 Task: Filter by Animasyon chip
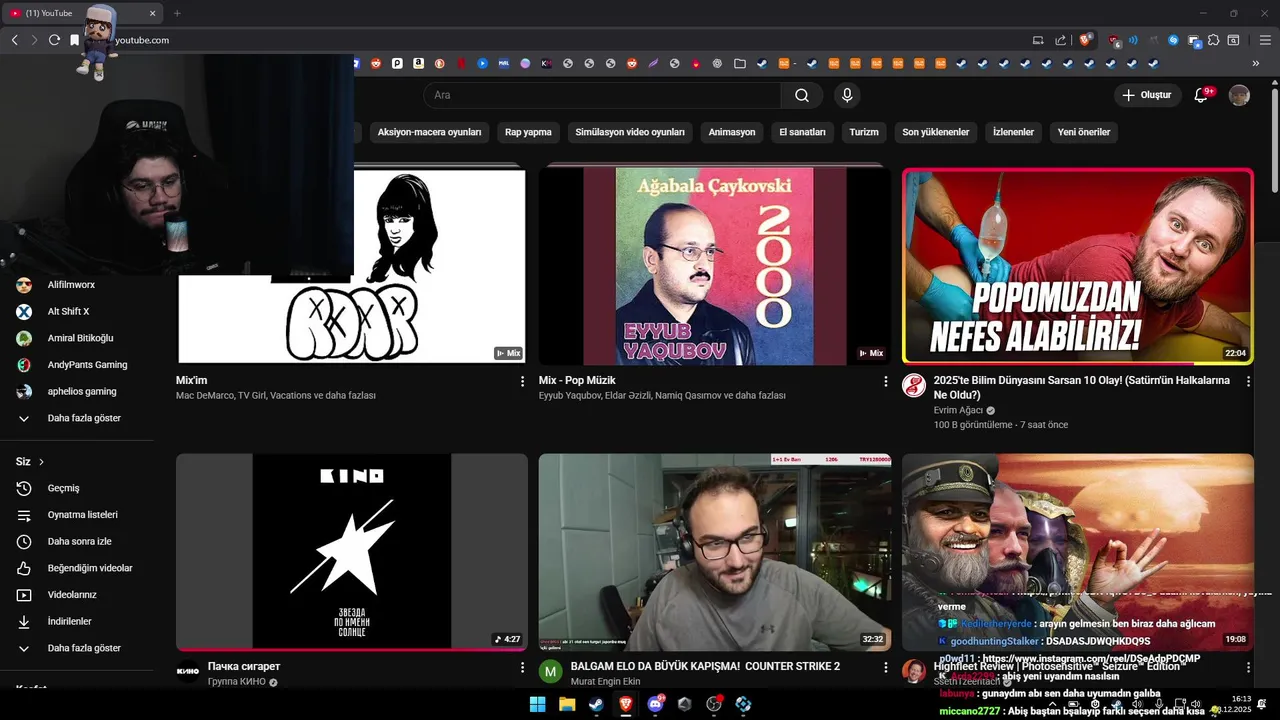point(732,132)
